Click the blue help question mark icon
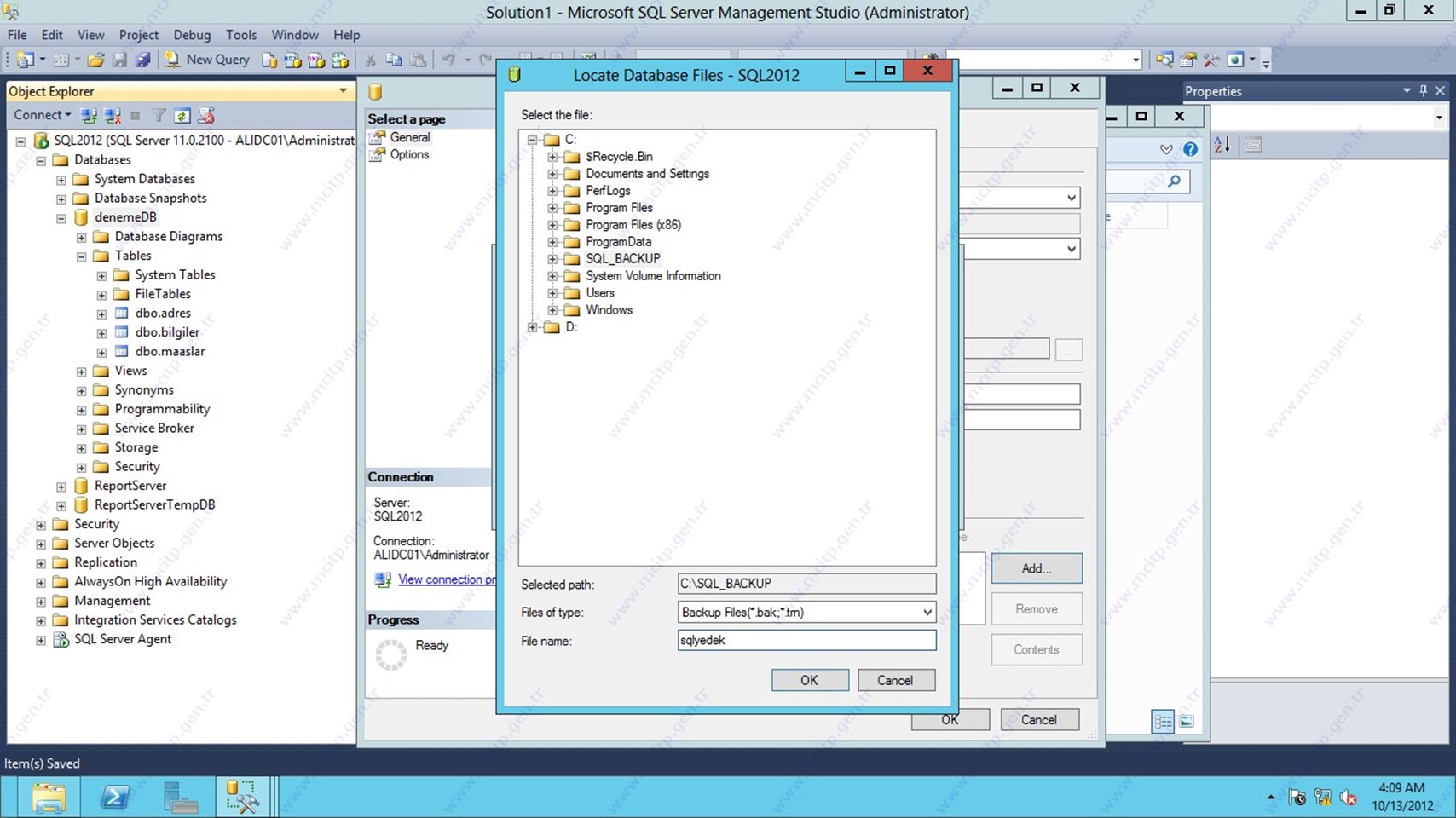1456x818 pixels. click(x=1190, y=149)
